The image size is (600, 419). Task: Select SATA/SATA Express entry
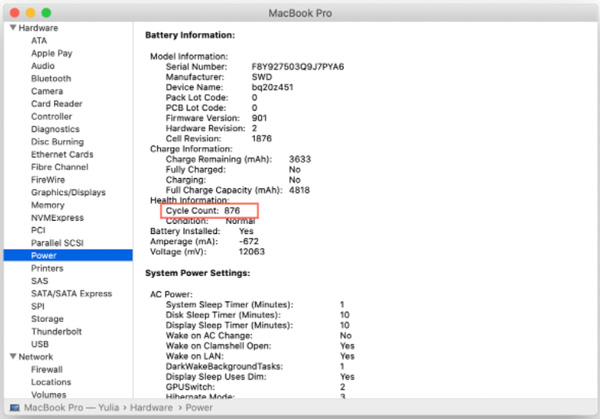click(x=72, y=293)
